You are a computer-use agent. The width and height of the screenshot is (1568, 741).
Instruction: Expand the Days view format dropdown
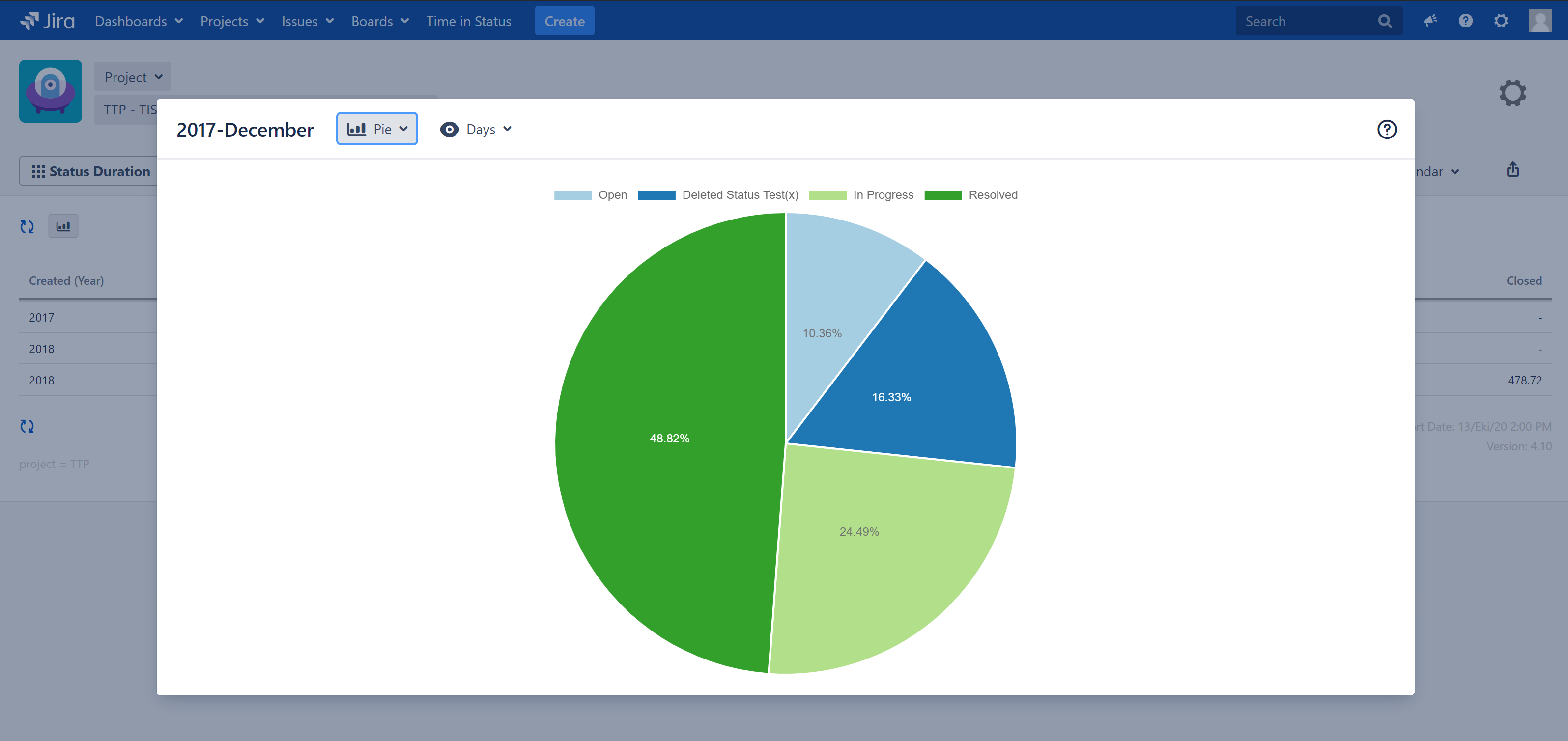tap(476, 130)
